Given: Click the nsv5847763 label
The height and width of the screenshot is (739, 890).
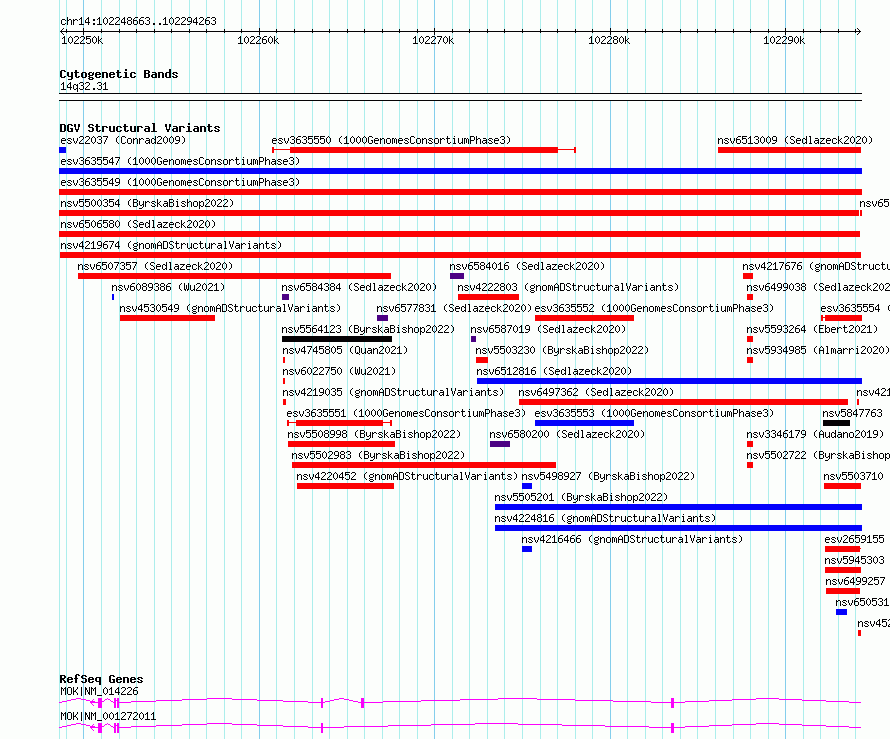Looking at the screenshot, I should pyautogui.click(x=853, y=413).
